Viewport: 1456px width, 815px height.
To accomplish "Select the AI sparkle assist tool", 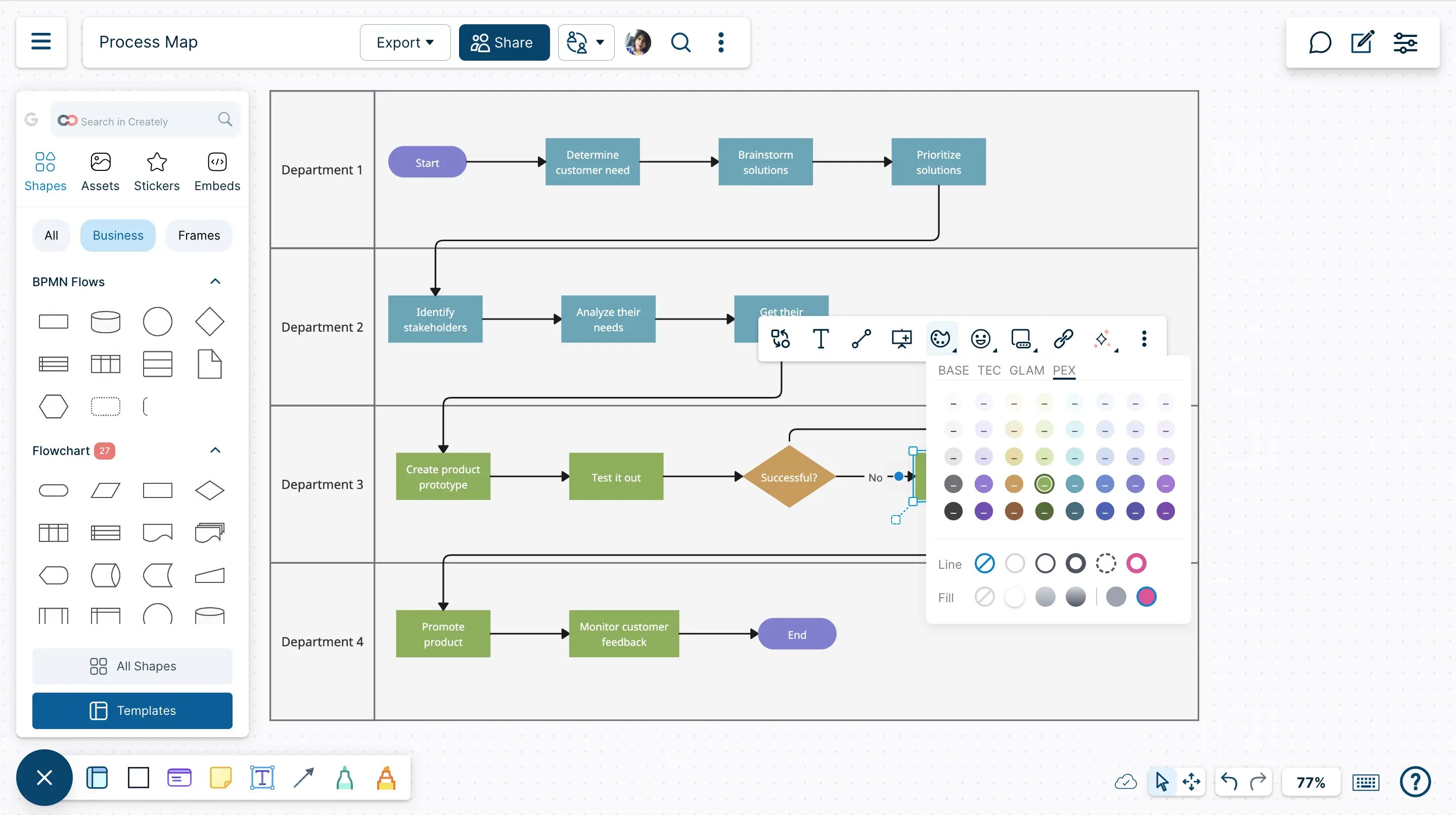I will (1104, 339).
